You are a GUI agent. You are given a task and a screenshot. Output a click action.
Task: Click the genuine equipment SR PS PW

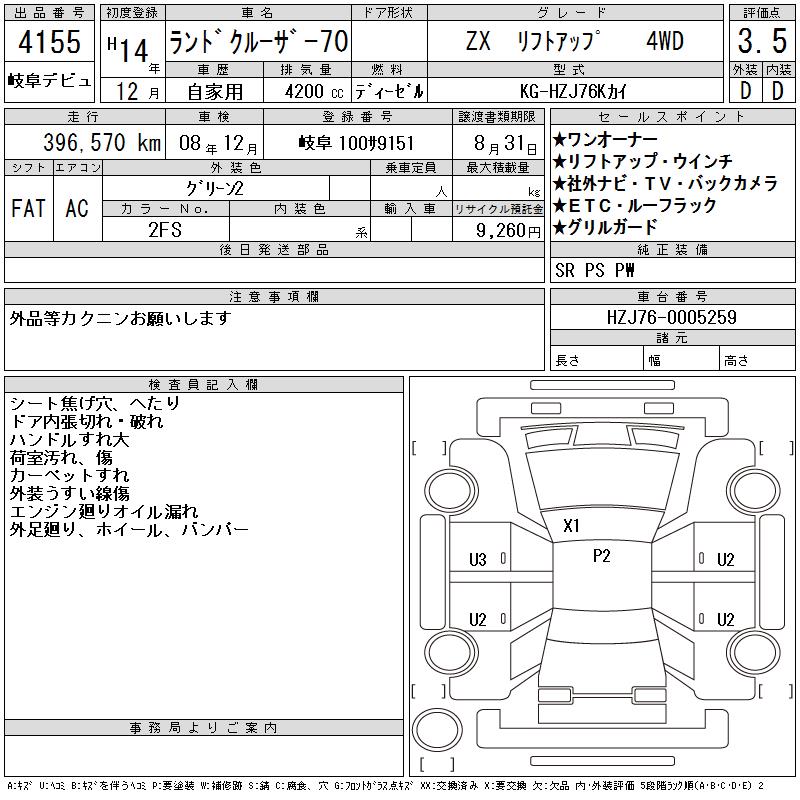click(594, 270)
